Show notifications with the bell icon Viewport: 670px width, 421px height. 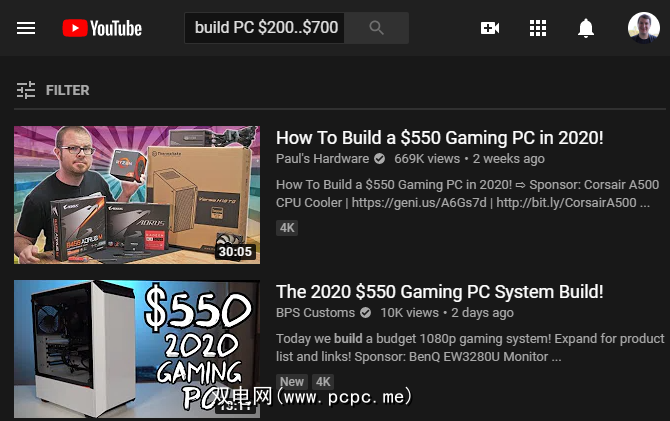coord(586,28)
